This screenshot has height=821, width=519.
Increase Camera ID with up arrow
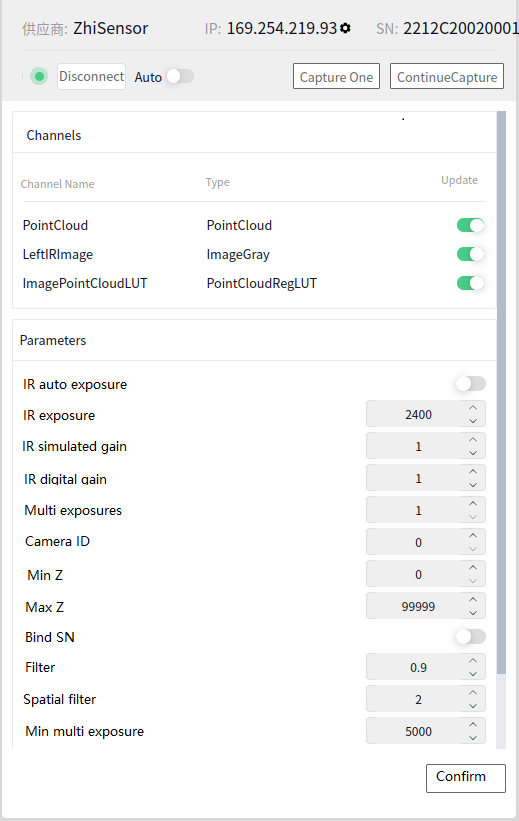point(473,536)
